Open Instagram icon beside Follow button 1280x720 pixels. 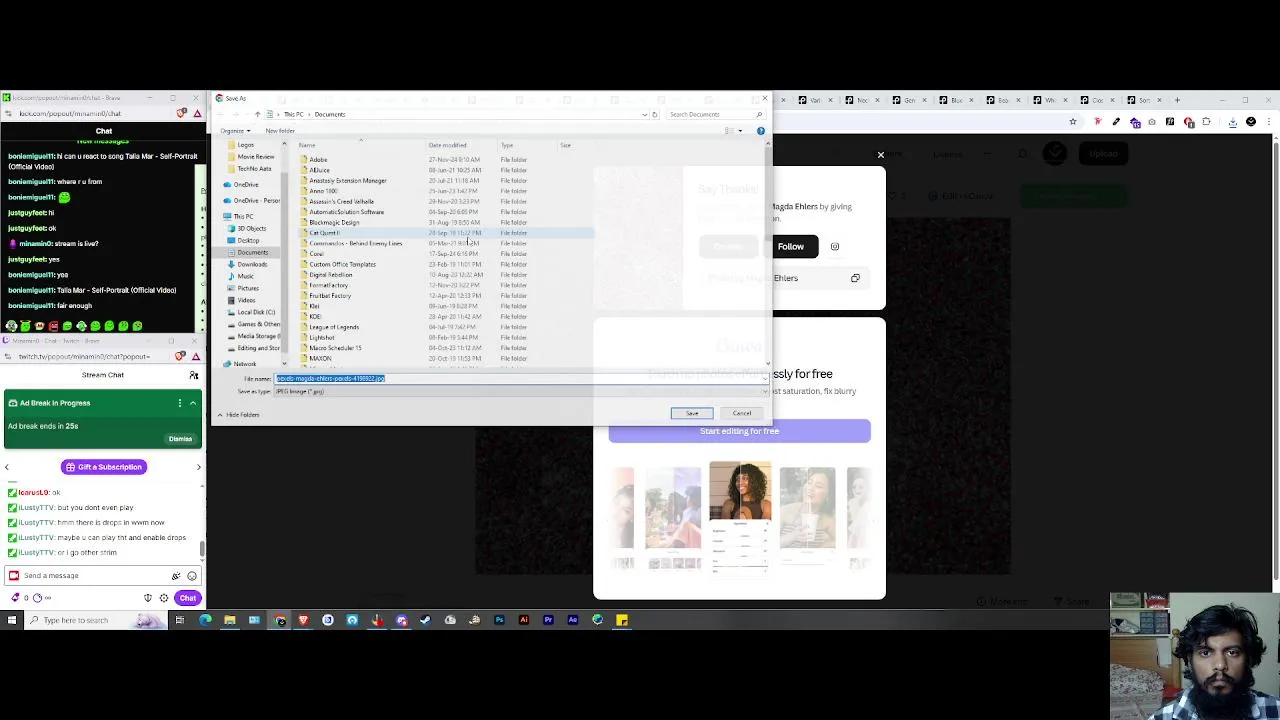(835, 246)
